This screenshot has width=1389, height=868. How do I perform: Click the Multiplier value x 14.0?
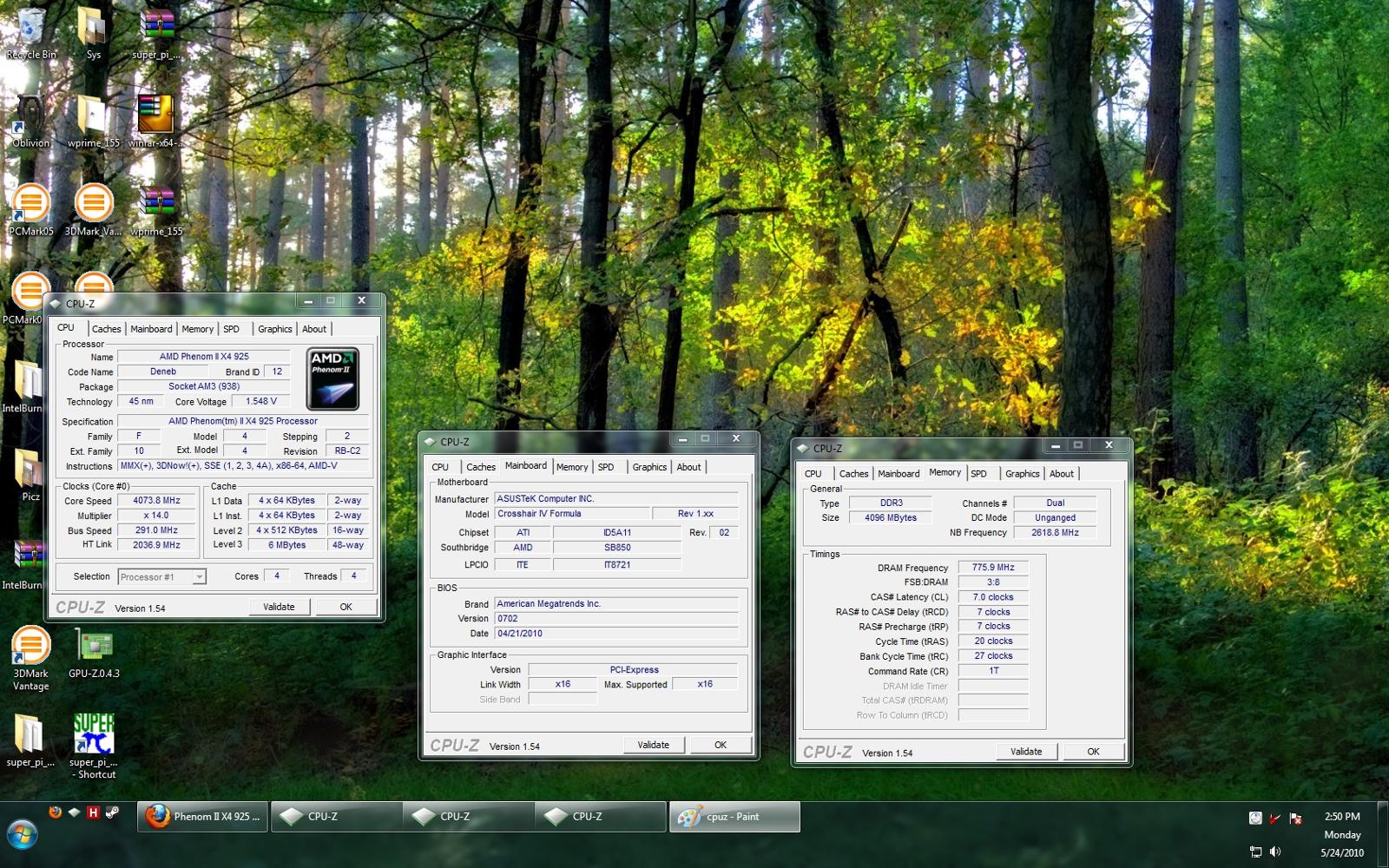tap(156, 516)
